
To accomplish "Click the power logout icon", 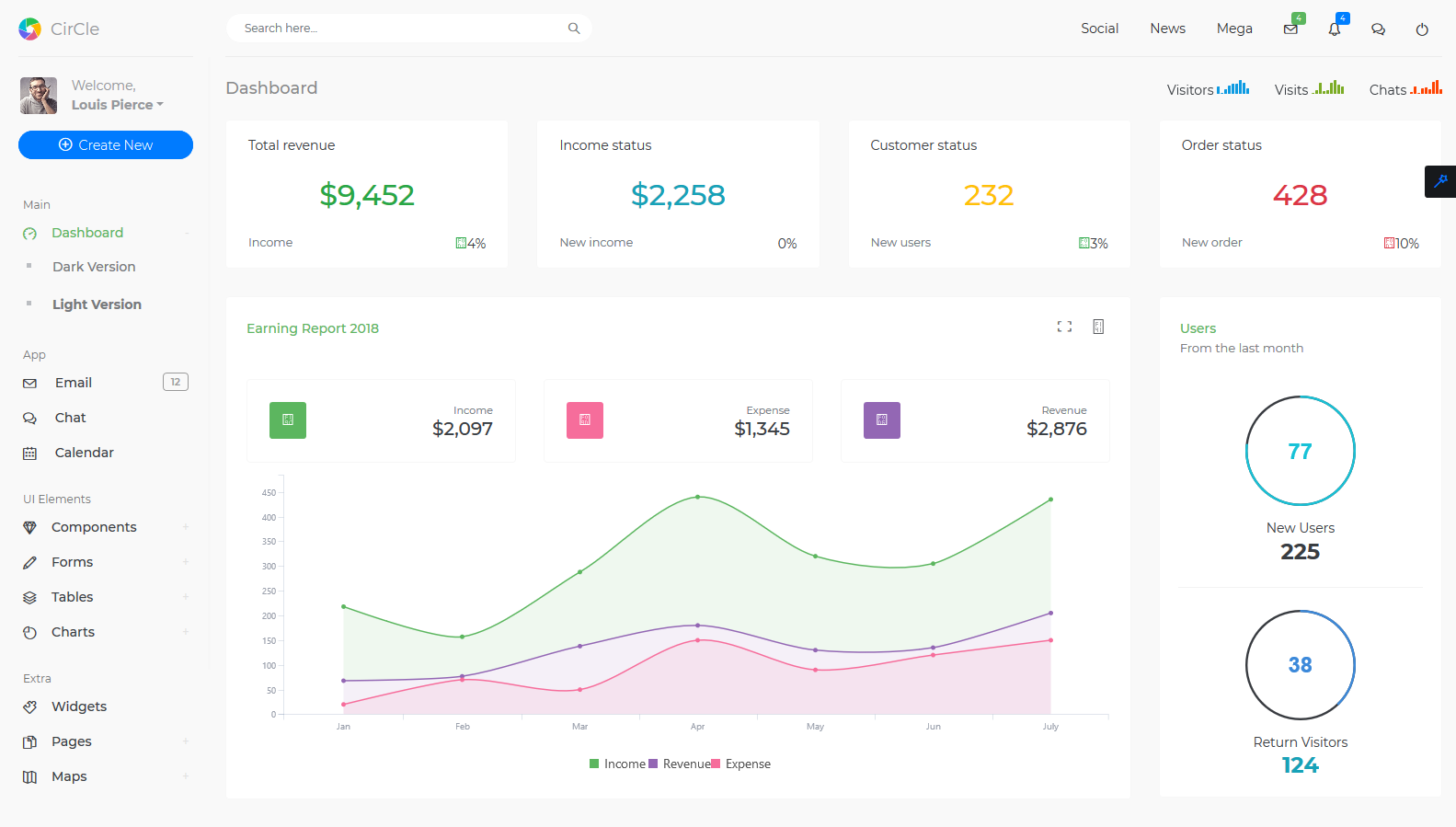I will pyautogui.click(x=1421, y=29).
